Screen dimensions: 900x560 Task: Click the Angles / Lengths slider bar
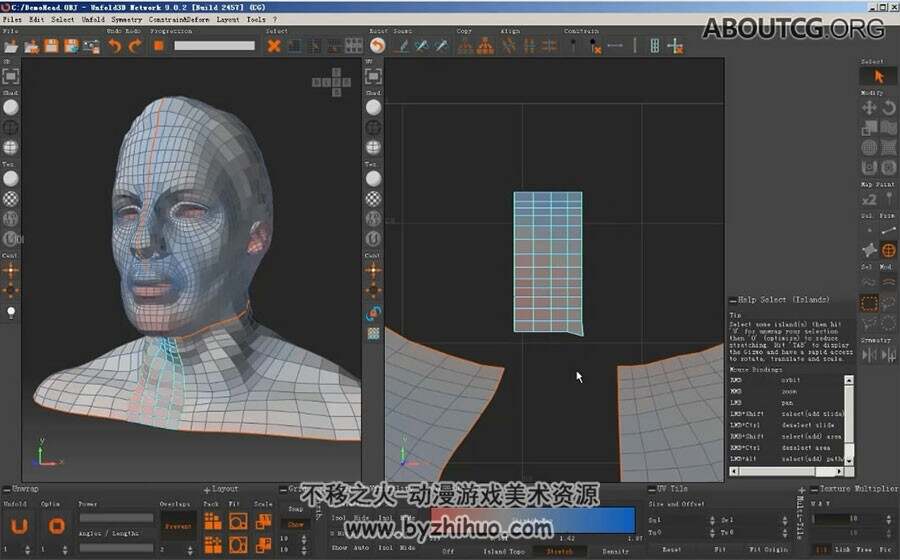point(117,548)
